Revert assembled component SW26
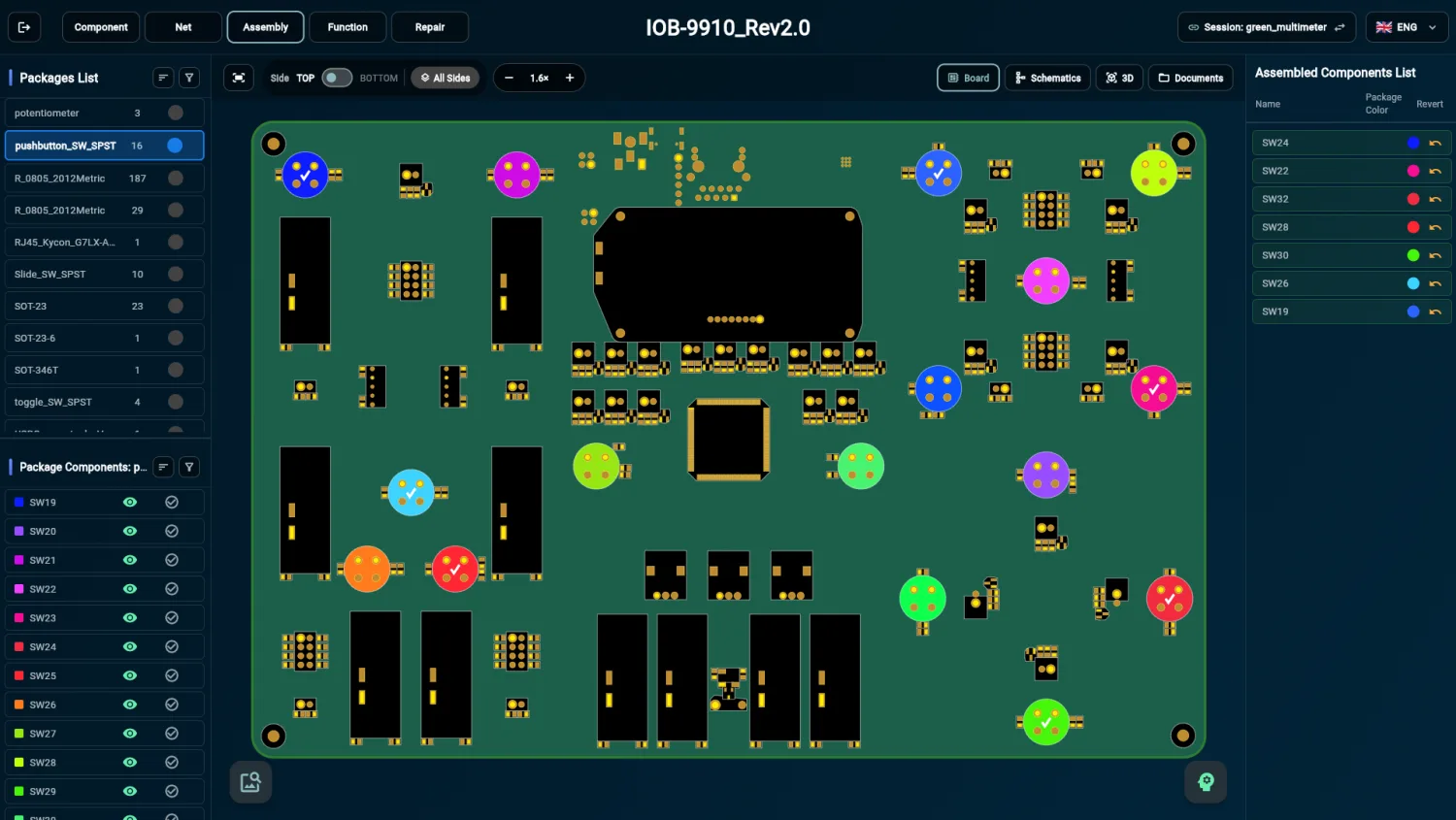The width and height of the screenshot is (1456, 820). coord(1435,283)
